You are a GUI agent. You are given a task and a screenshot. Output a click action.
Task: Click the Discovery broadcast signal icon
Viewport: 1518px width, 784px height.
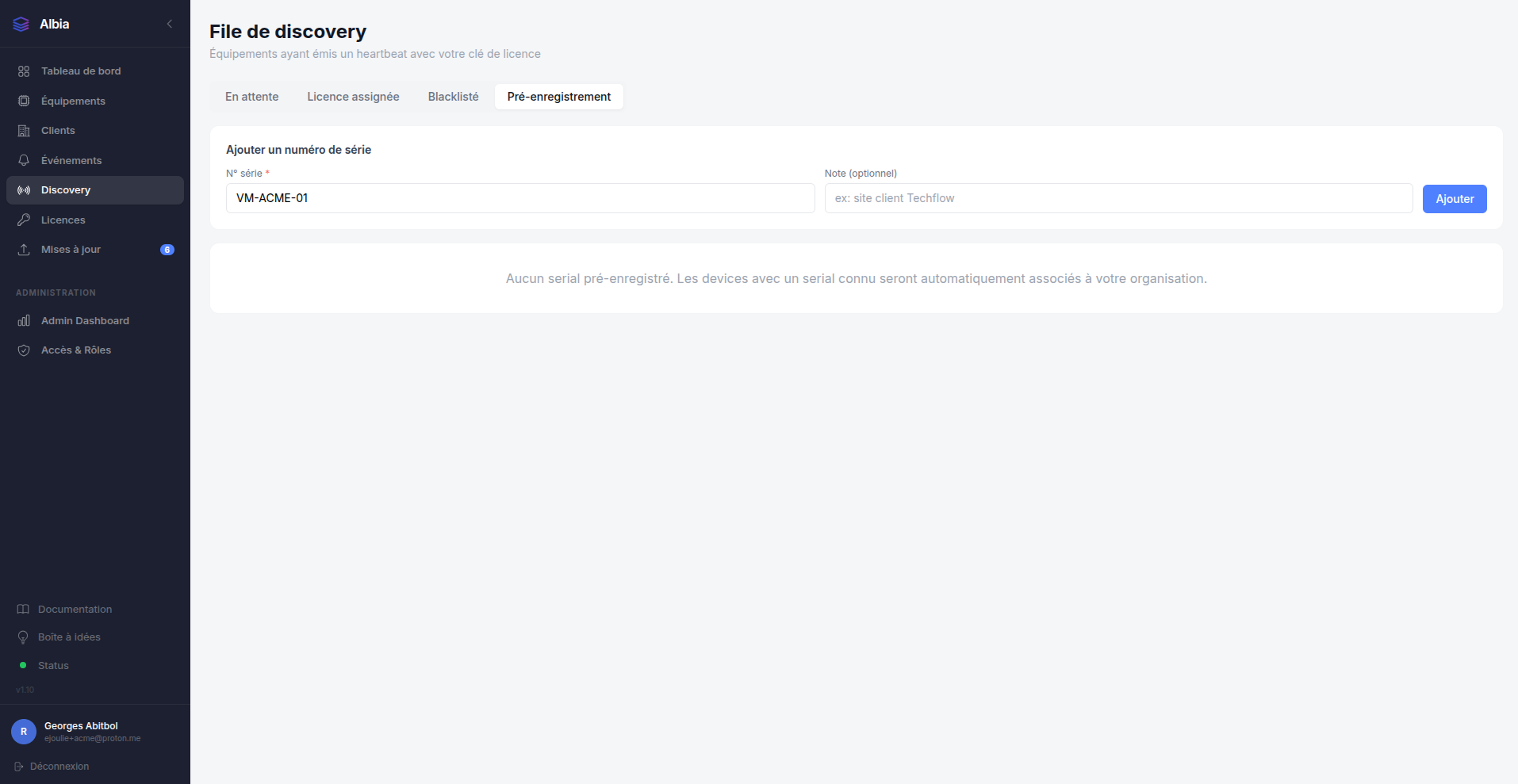click(x=24, y=190)
